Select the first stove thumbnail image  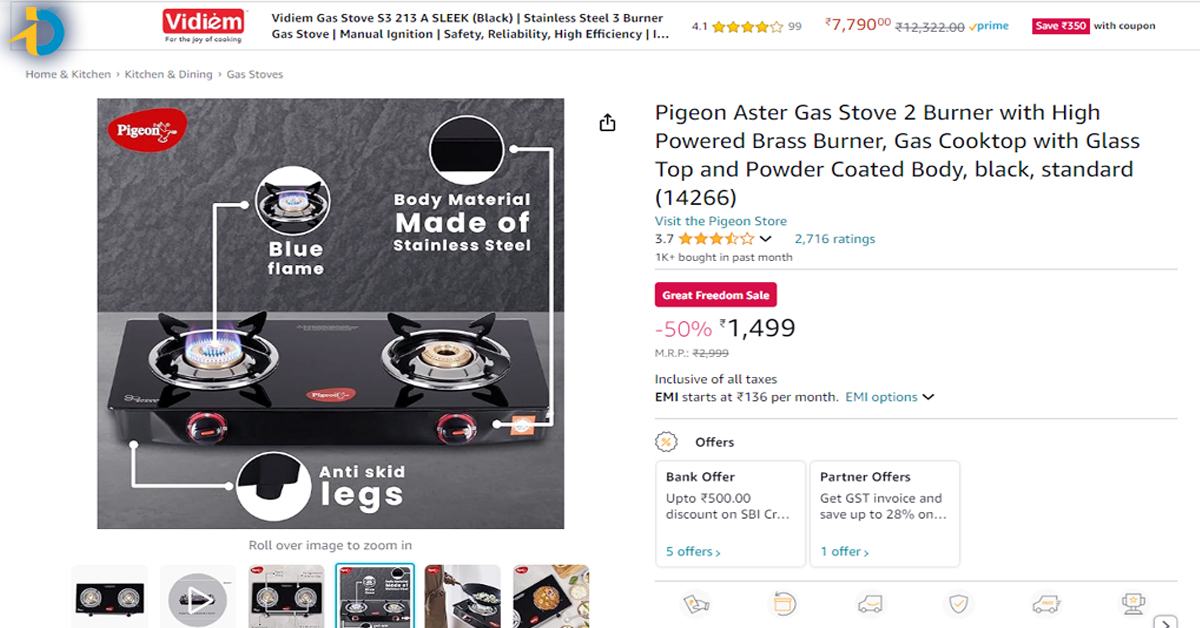[109, 599]
